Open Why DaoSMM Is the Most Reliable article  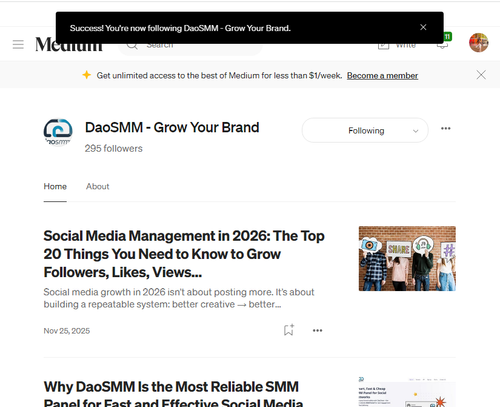pyautogui.click(x=173, y=393)
